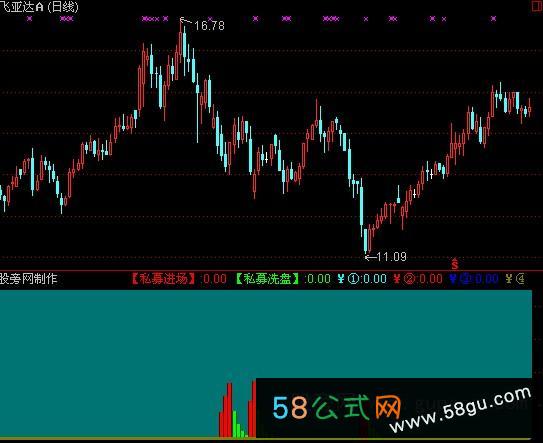Screen dimensions: 543x443
Task: Select the yellow ¥④ indicator label
Action: [x=516, y=279]
